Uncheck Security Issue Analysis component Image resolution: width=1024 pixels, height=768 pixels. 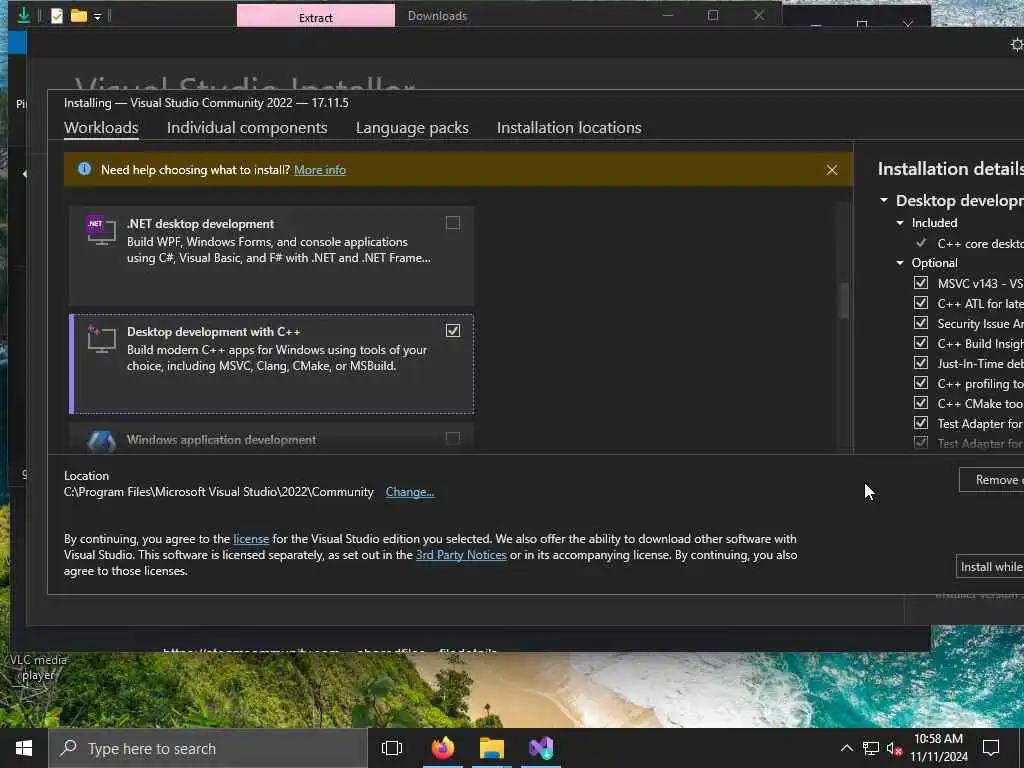(921, 323)
